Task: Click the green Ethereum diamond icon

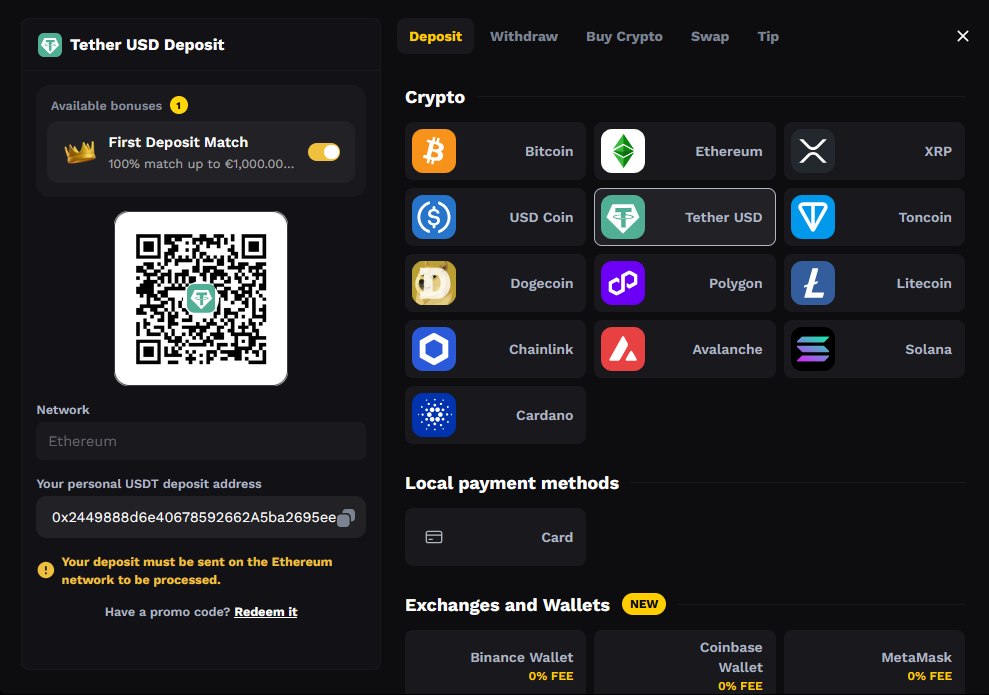Action: point(623,151)
